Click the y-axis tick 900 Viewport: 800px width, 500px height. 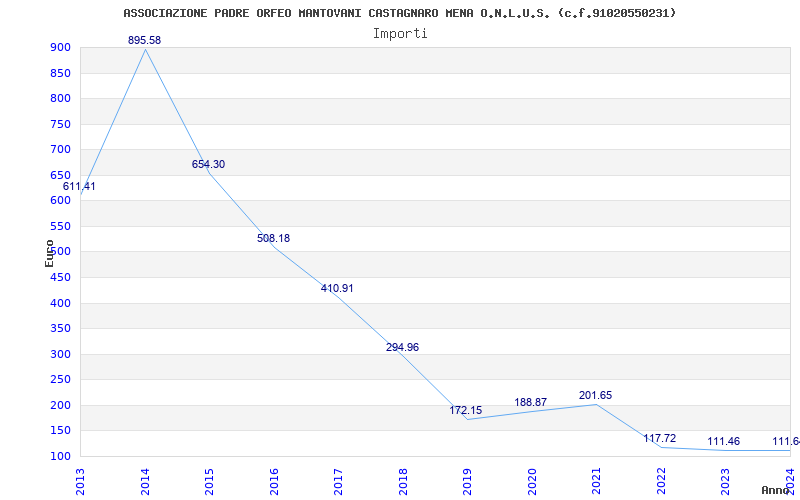pyautogui.click(x=60, y=47)
